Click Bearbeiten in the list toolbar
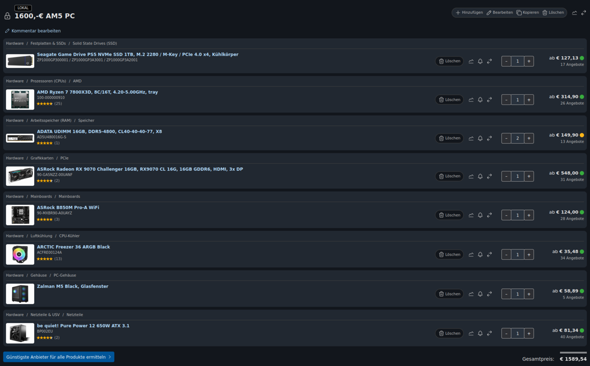 coord(500,13)
